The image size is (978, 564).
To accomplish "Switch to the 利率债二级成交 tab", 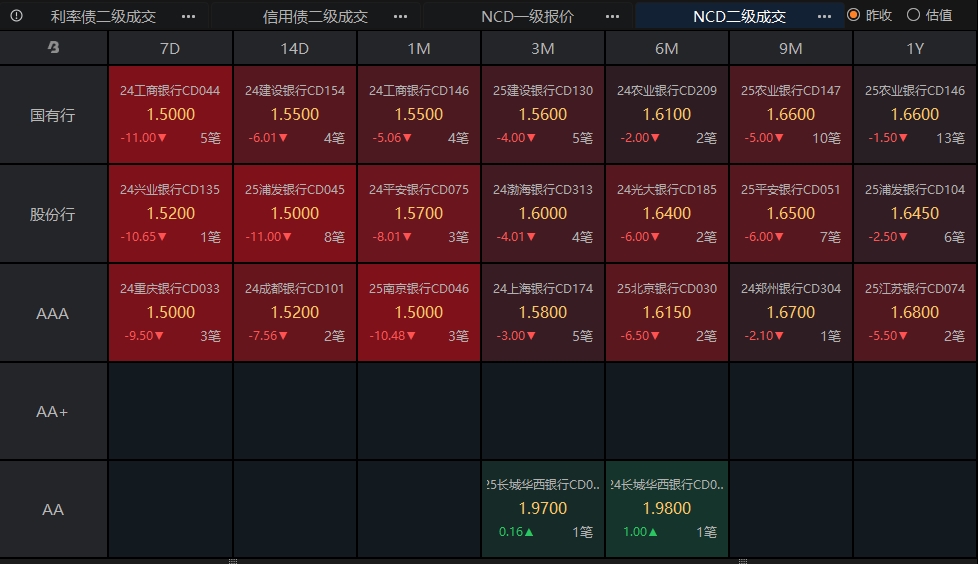I will coord(104,16).
